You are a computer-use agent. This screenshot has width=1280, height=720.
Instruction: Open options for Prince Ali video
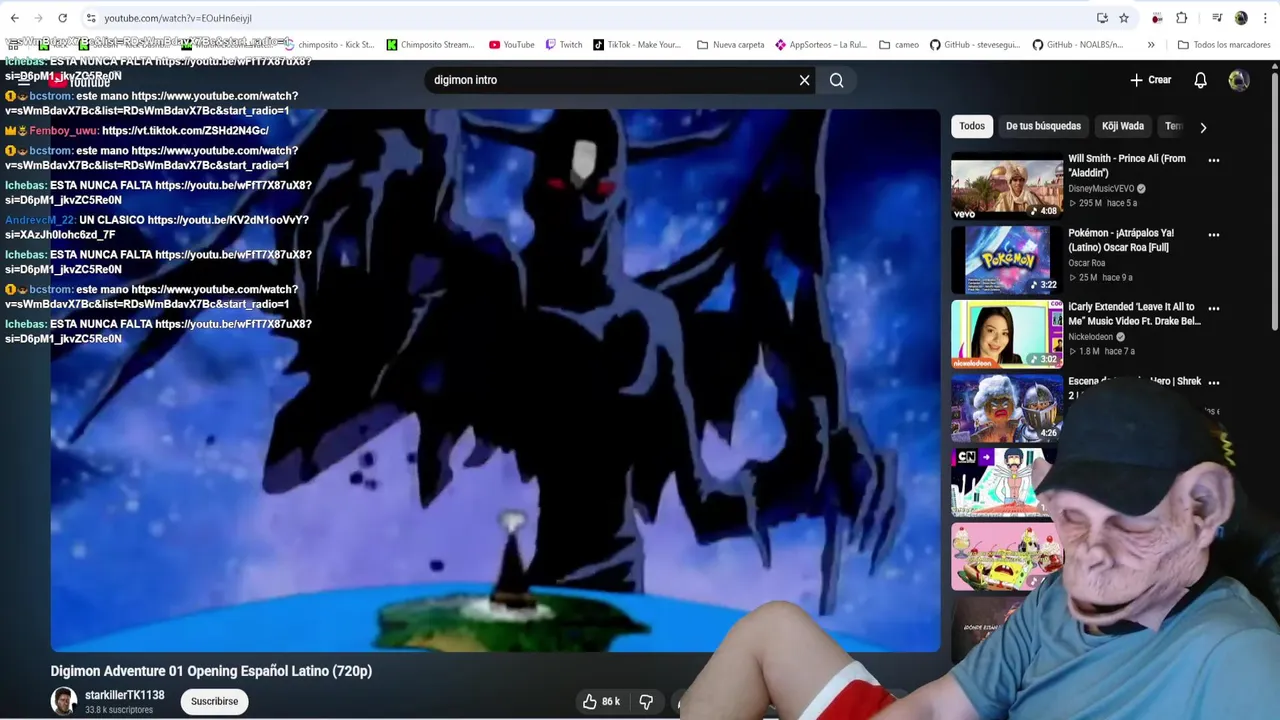coord(1214,160)
